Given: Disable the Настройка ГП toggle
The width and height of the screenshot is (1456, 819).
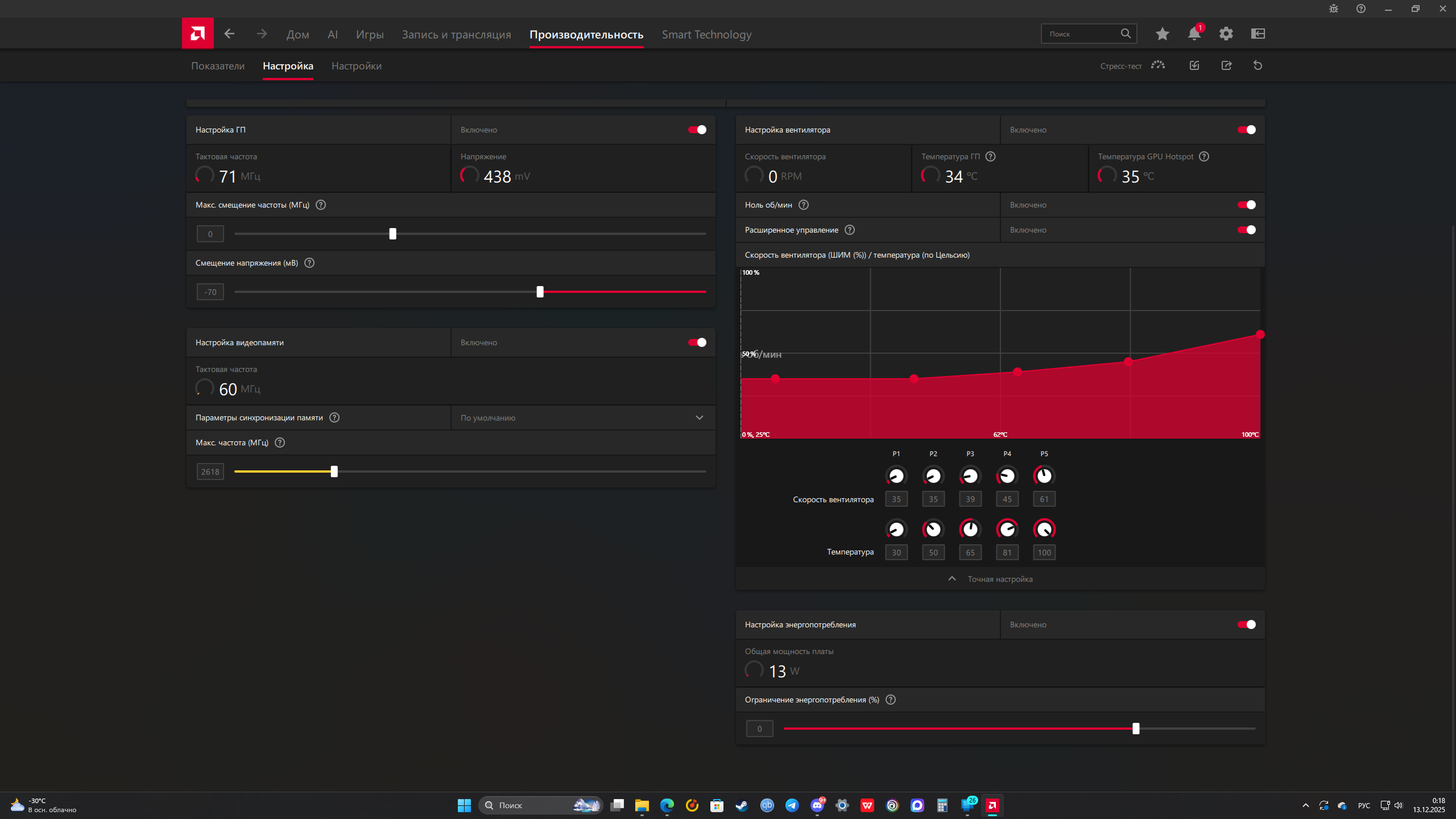Looking at the screenshot, I should click(x=697, y=130).
